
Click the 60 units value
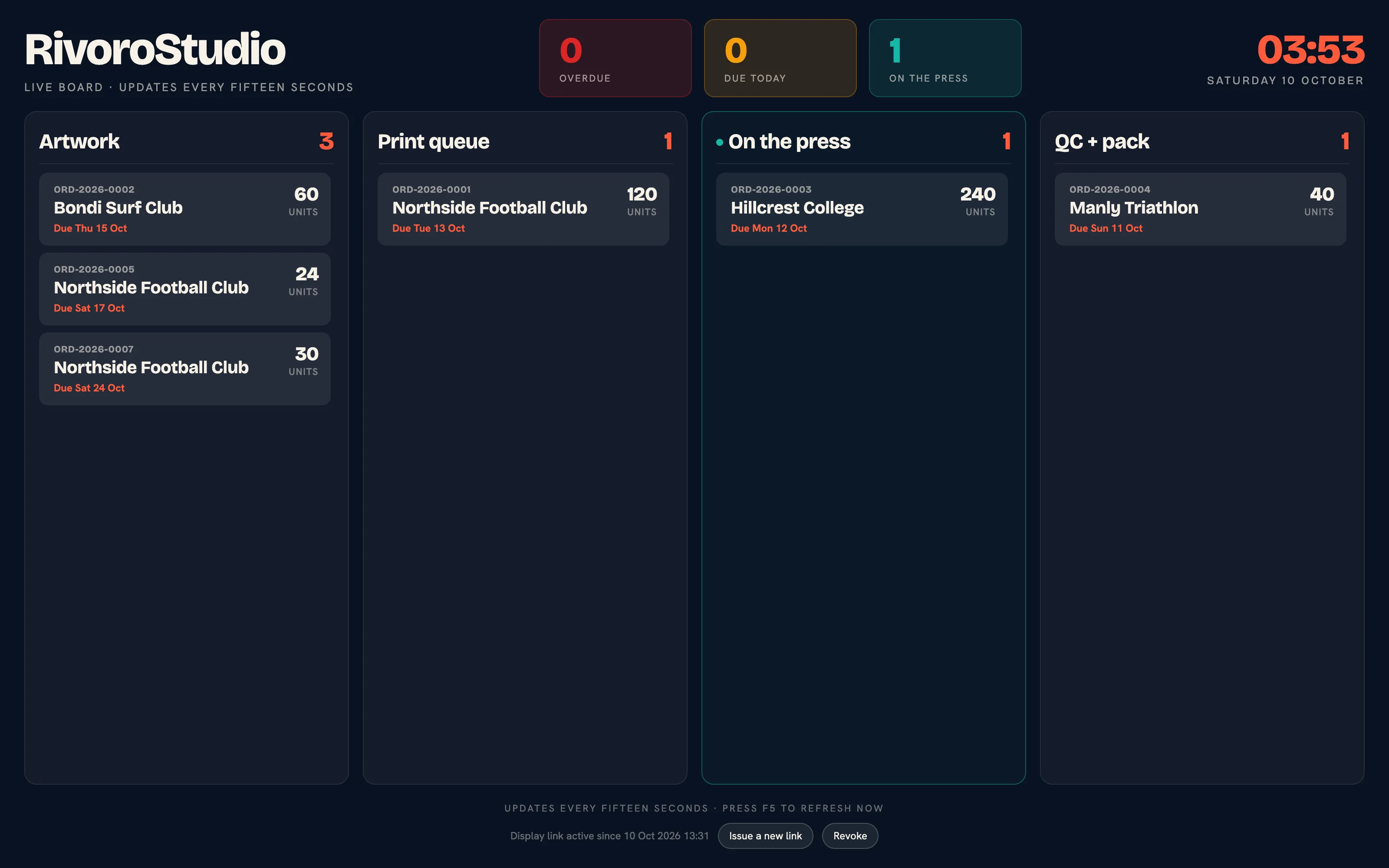tap(306, 194)
